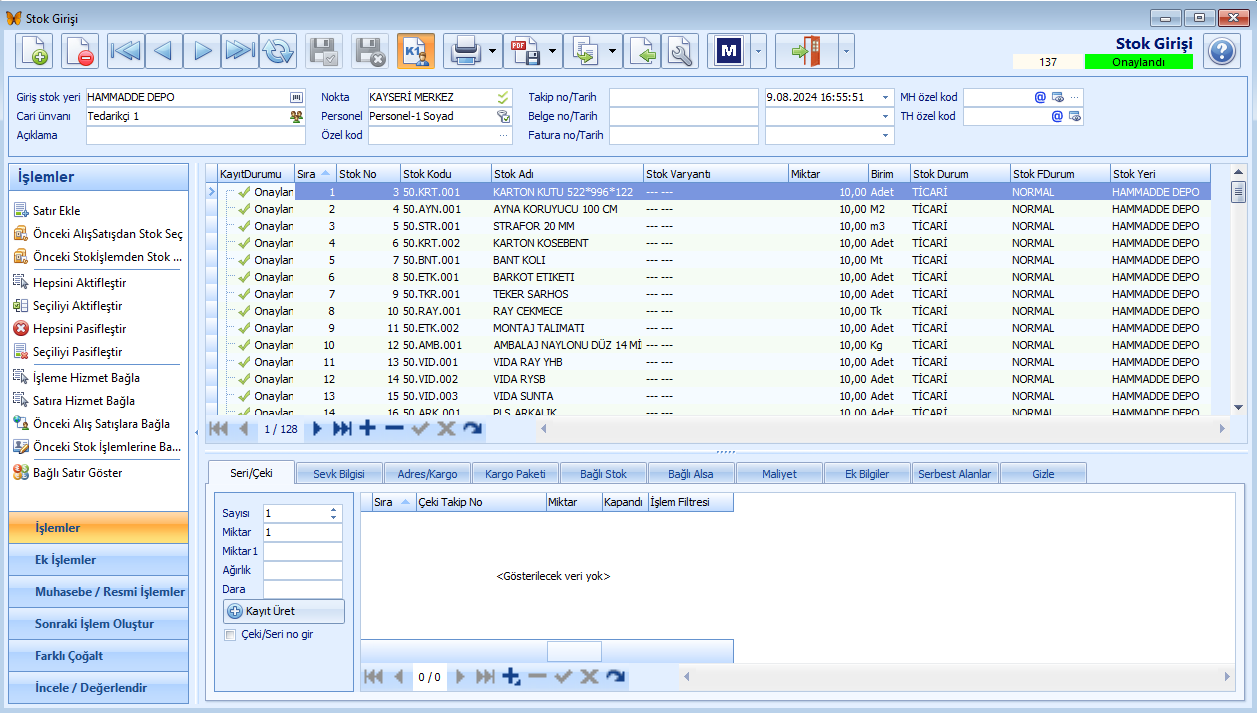
Task: Switch to Serbest Alanlar tab
Action: tap(955, 474)
